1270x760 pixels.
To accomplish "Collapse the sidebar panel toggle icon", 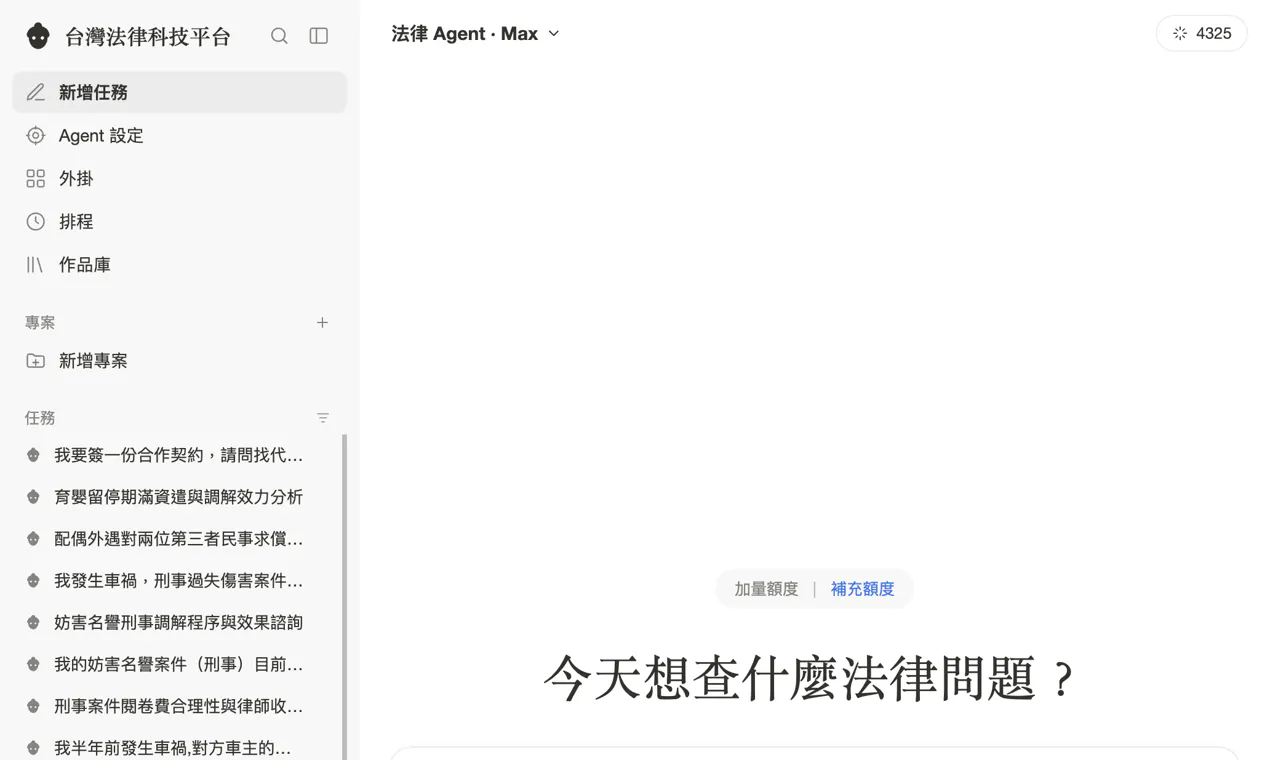I will (319, 36).
